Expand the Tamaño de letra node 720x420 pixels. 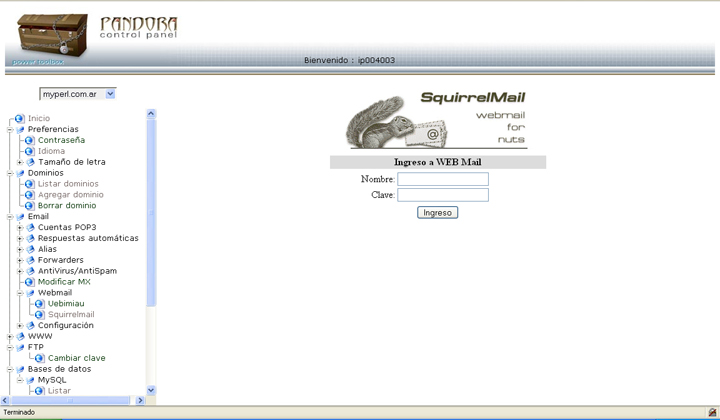point(19,162)
